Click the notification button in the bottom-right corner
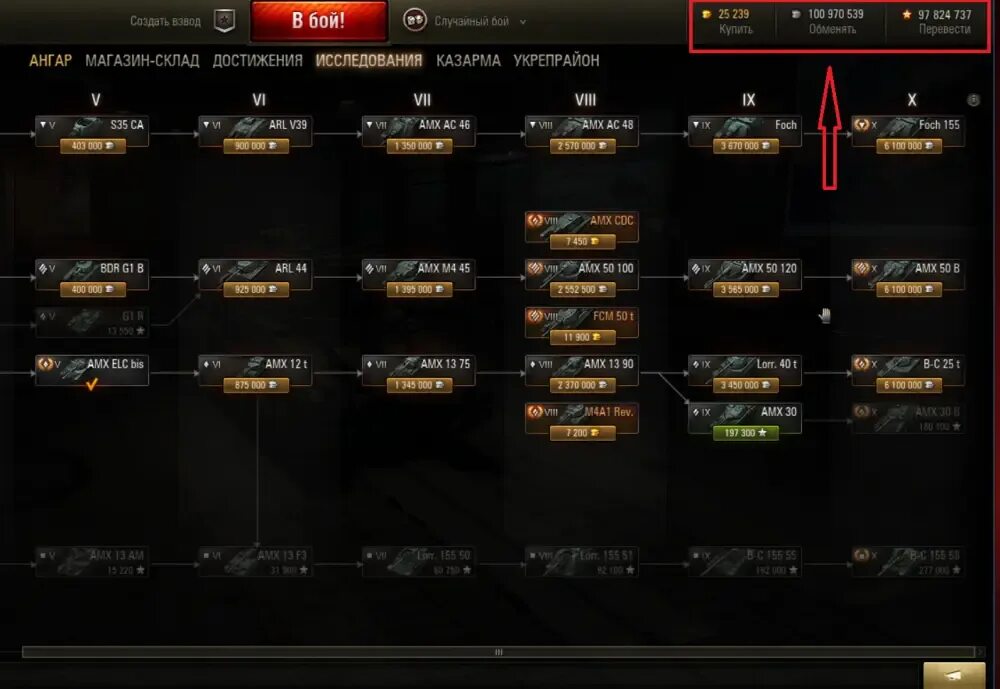This screenshot has width=1000, height=689. coord(954,675)
